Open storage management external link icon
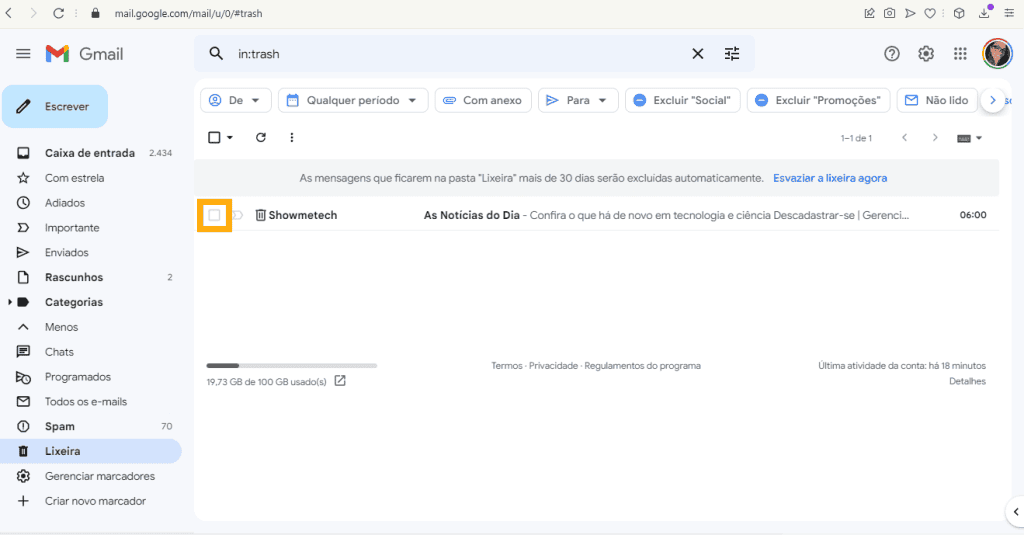The height and width of the screenshot is (535, 1024). coord(340,381)
